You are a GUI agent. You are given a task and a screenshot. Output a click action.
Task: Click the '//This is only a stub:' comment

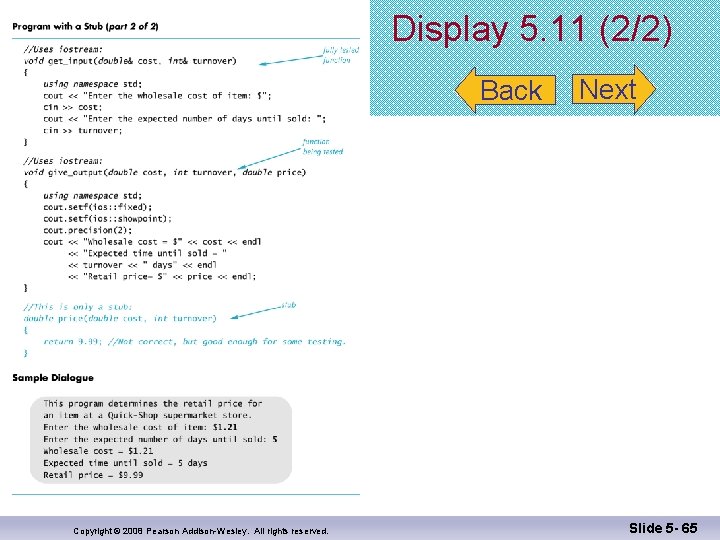tap(78, 307)
